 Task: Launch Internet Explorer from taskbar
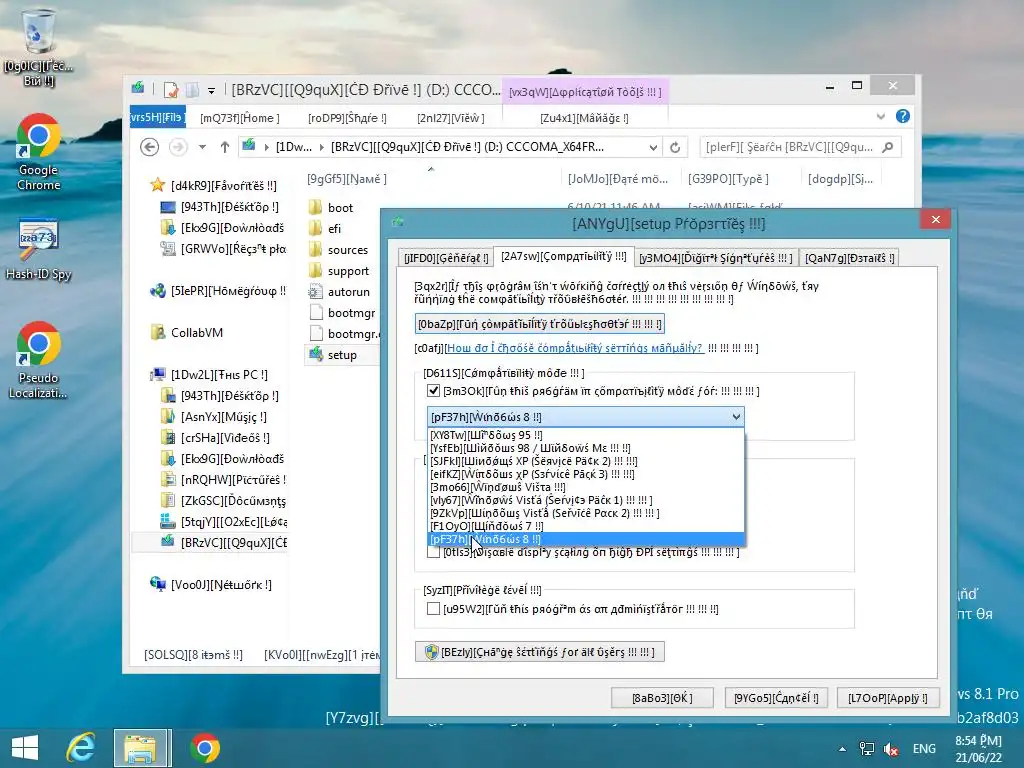click(x=81, y=748)
